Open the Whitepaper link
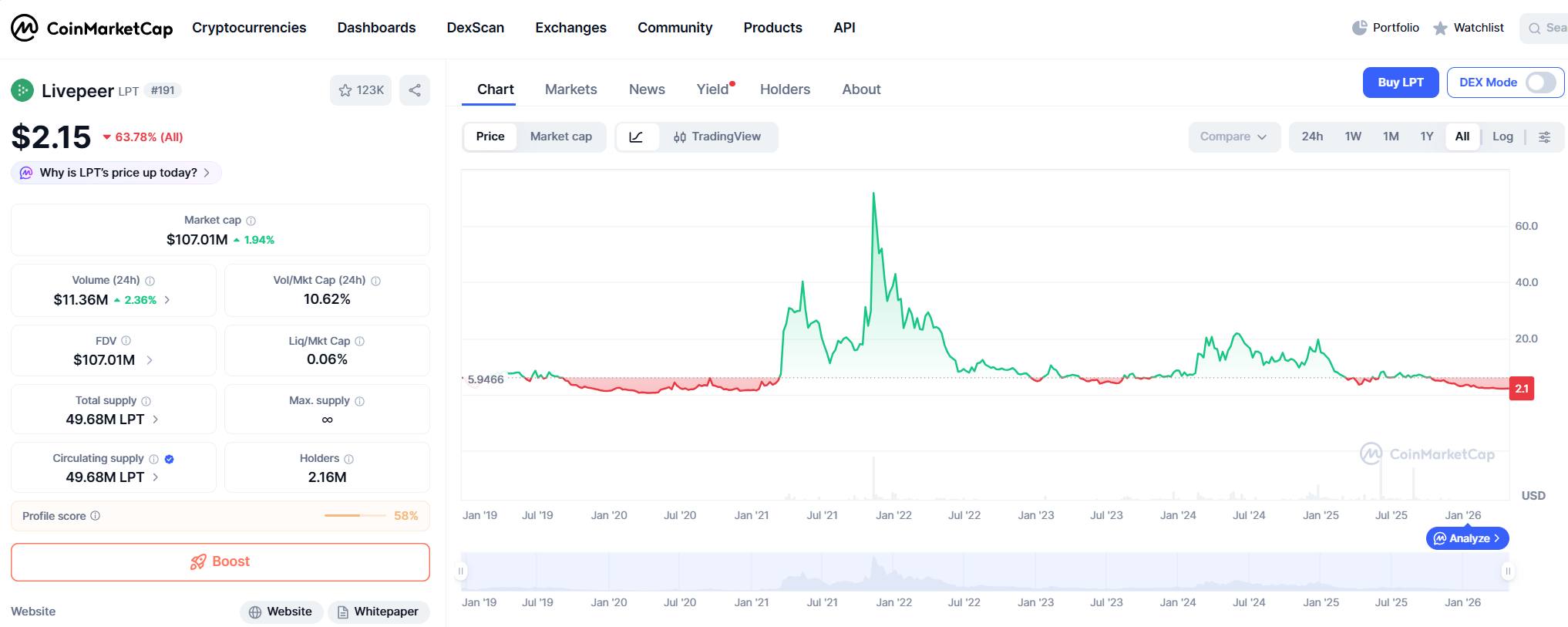1568x627 pixels. 379,612
